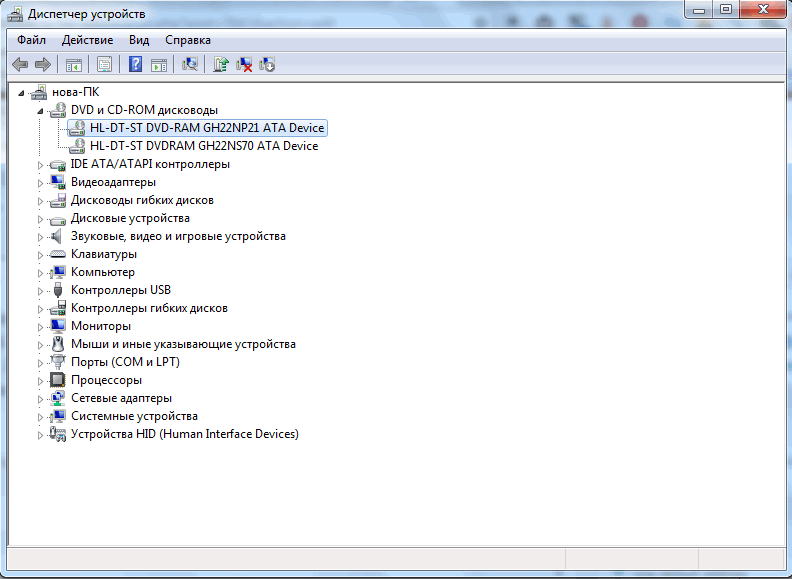This screenshot has height=579, width=792.
Task: Click the Properties toolbar icon
Action: pos(104,65)
